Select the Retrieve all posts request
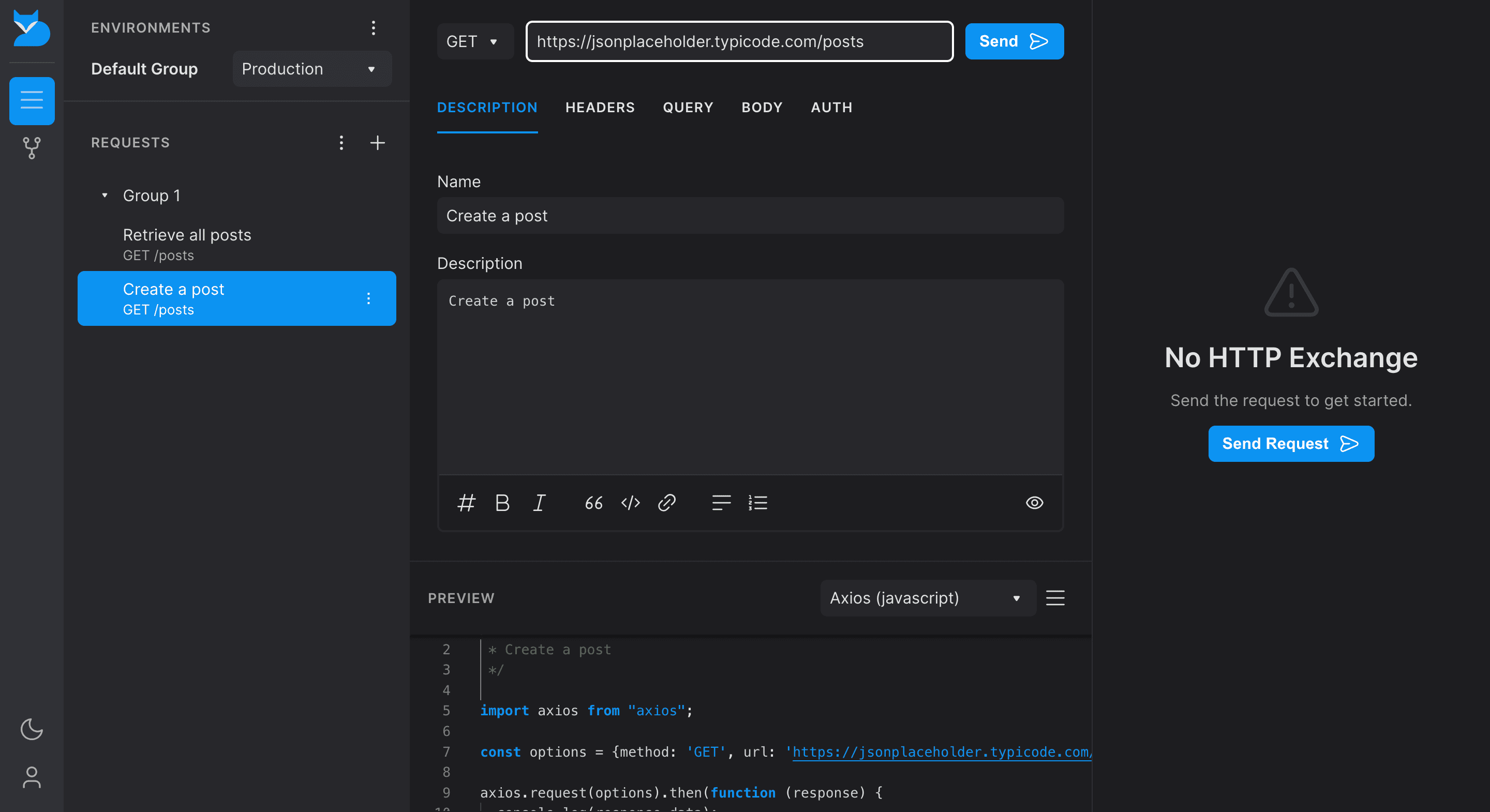 236,244
